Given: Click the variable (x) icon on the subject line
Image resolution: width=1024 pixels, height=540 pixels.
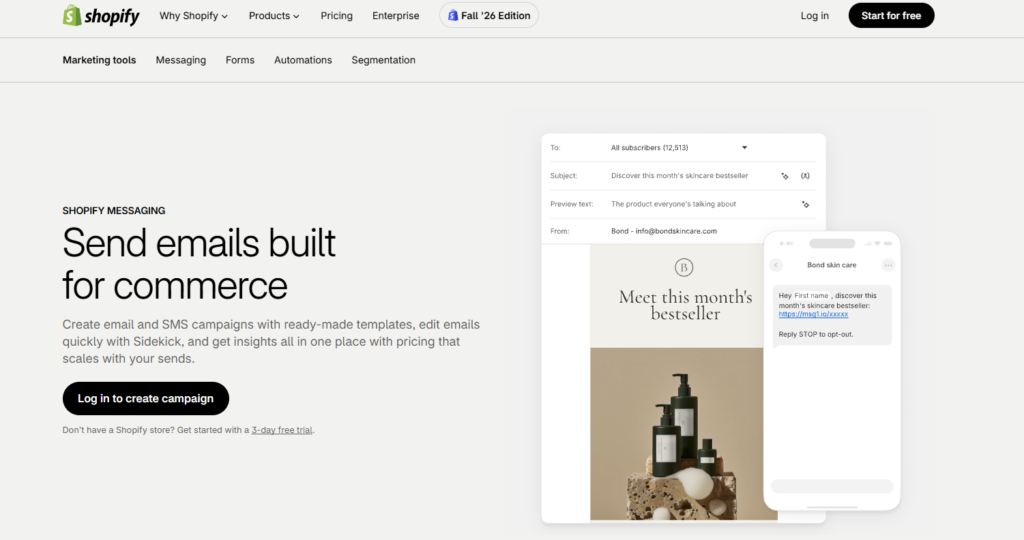Looking at the screenshot, I should tap(805, 176).
